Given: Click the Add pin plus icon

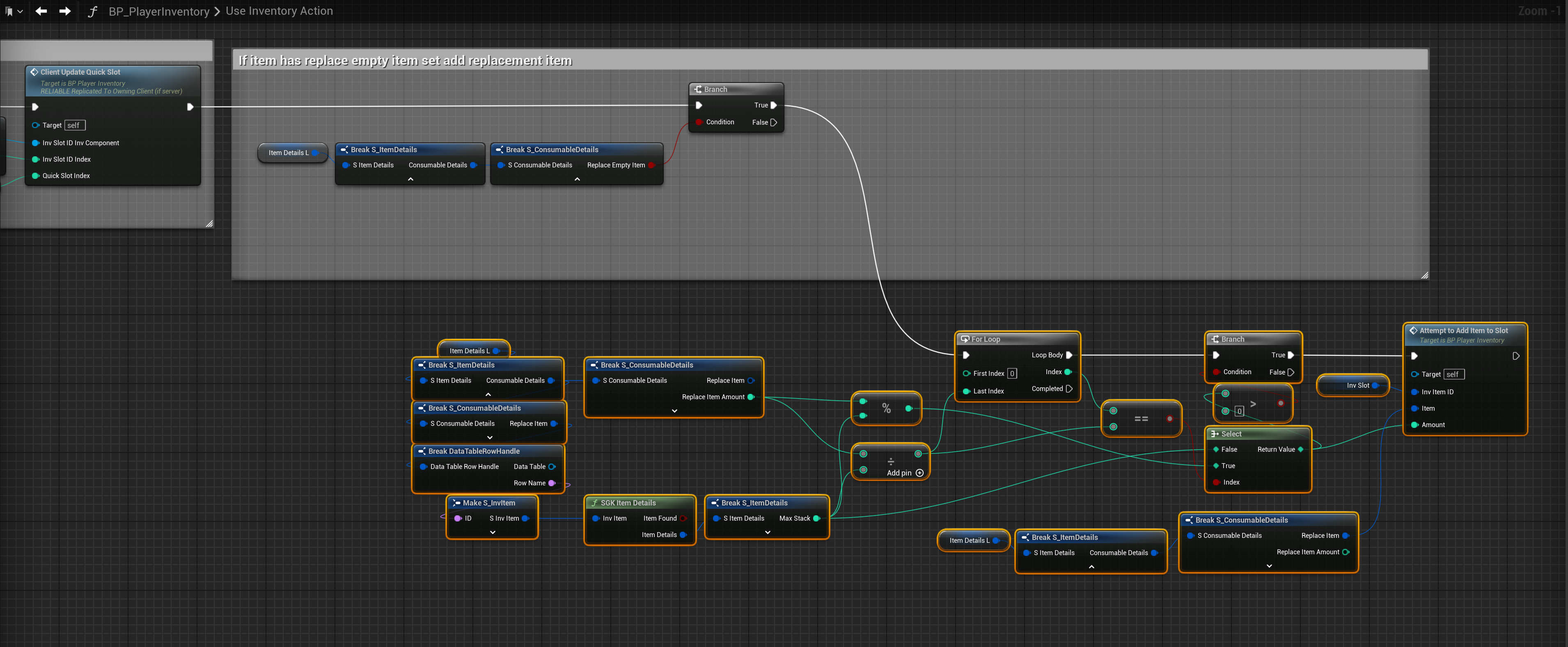Looking at the screenshot, I should point(919,473).
